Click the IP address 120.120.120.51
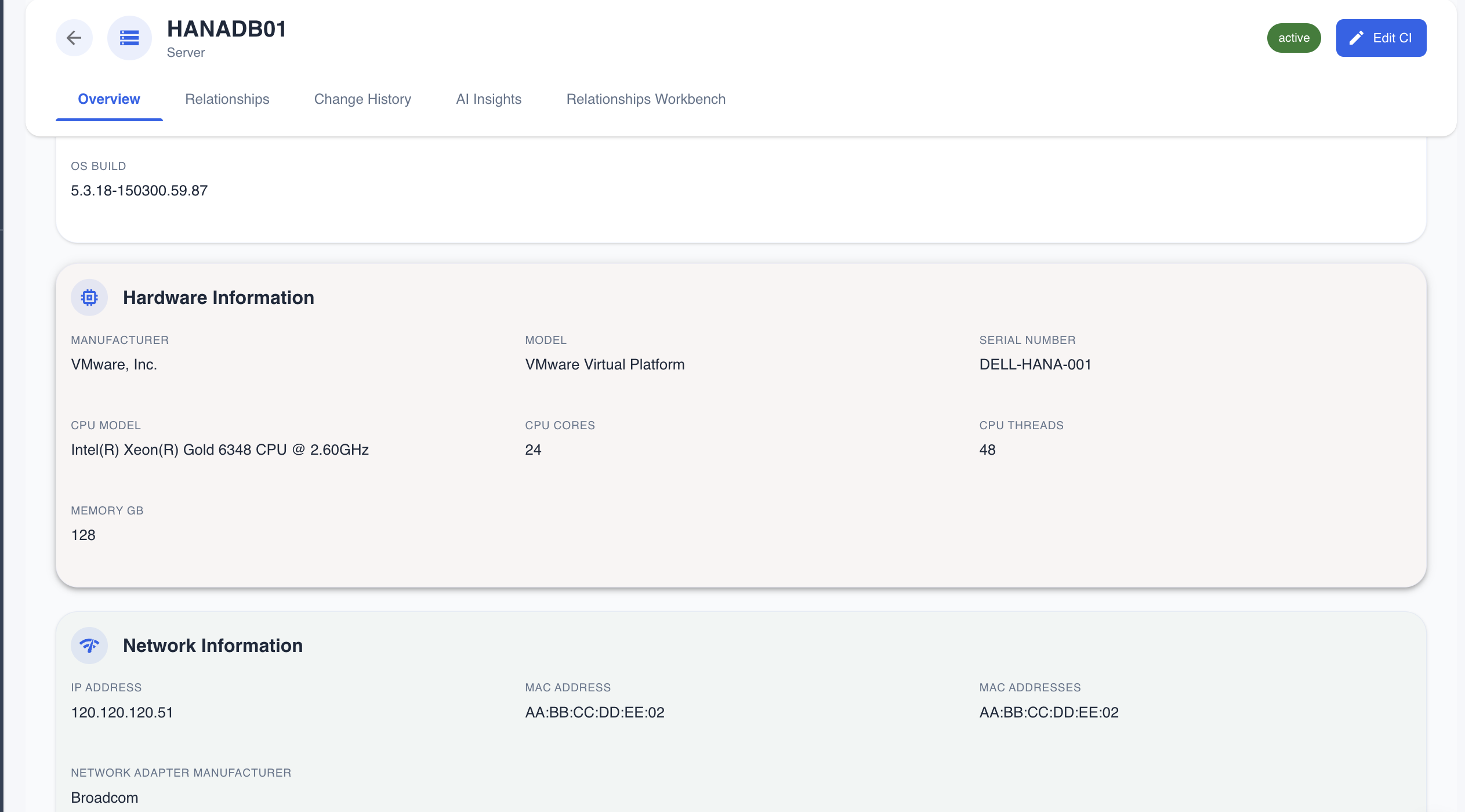Viewport: 1465px width, 812px height. coord(122,712)
